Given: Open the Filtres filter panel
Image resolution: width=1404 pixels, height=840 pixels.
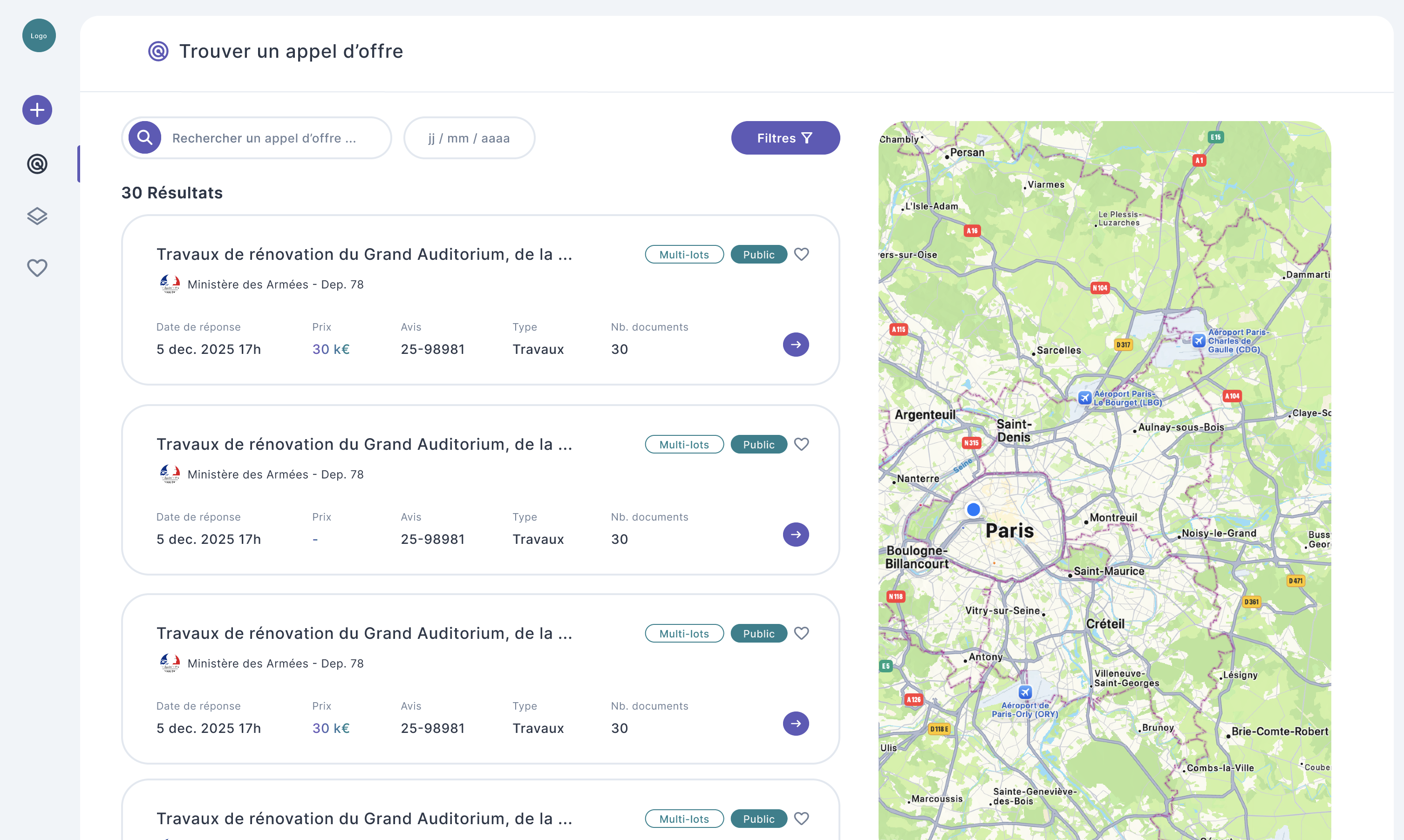Looking at the screenshot, I should [785, 137].
